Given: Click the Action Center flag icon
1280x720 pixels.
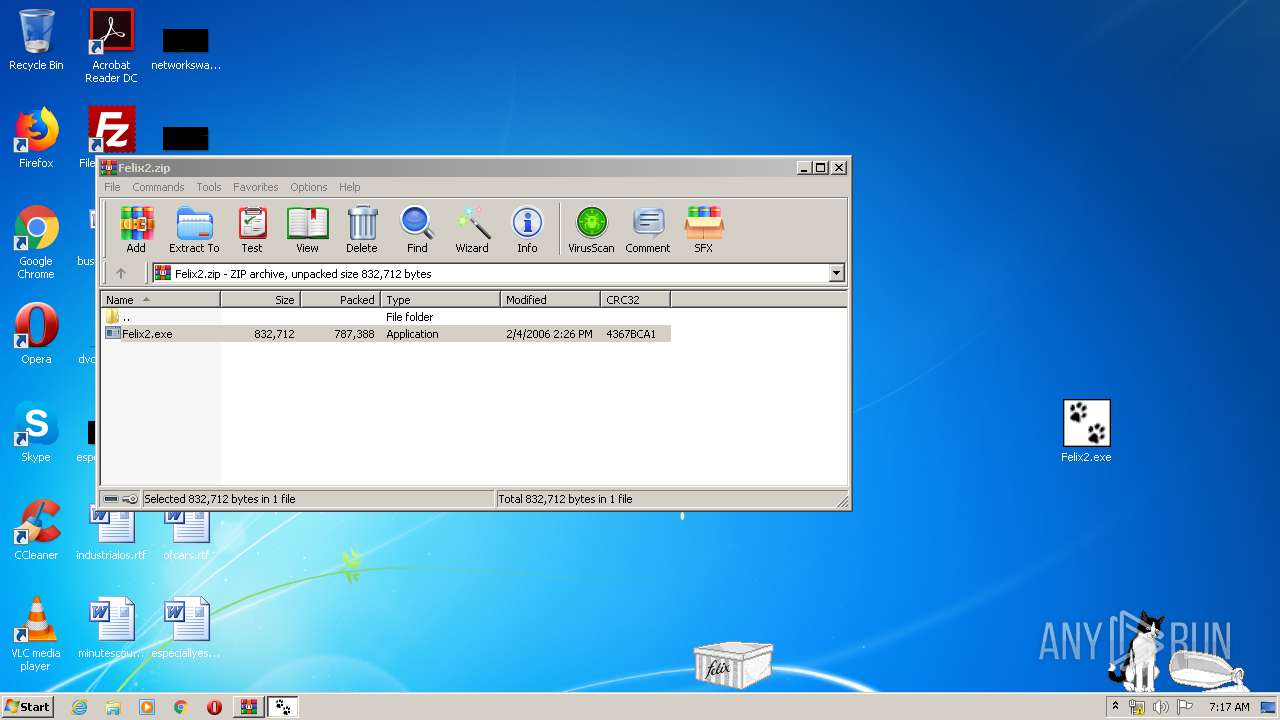Looking at the screenshot, I should (x=1184, y=707).
